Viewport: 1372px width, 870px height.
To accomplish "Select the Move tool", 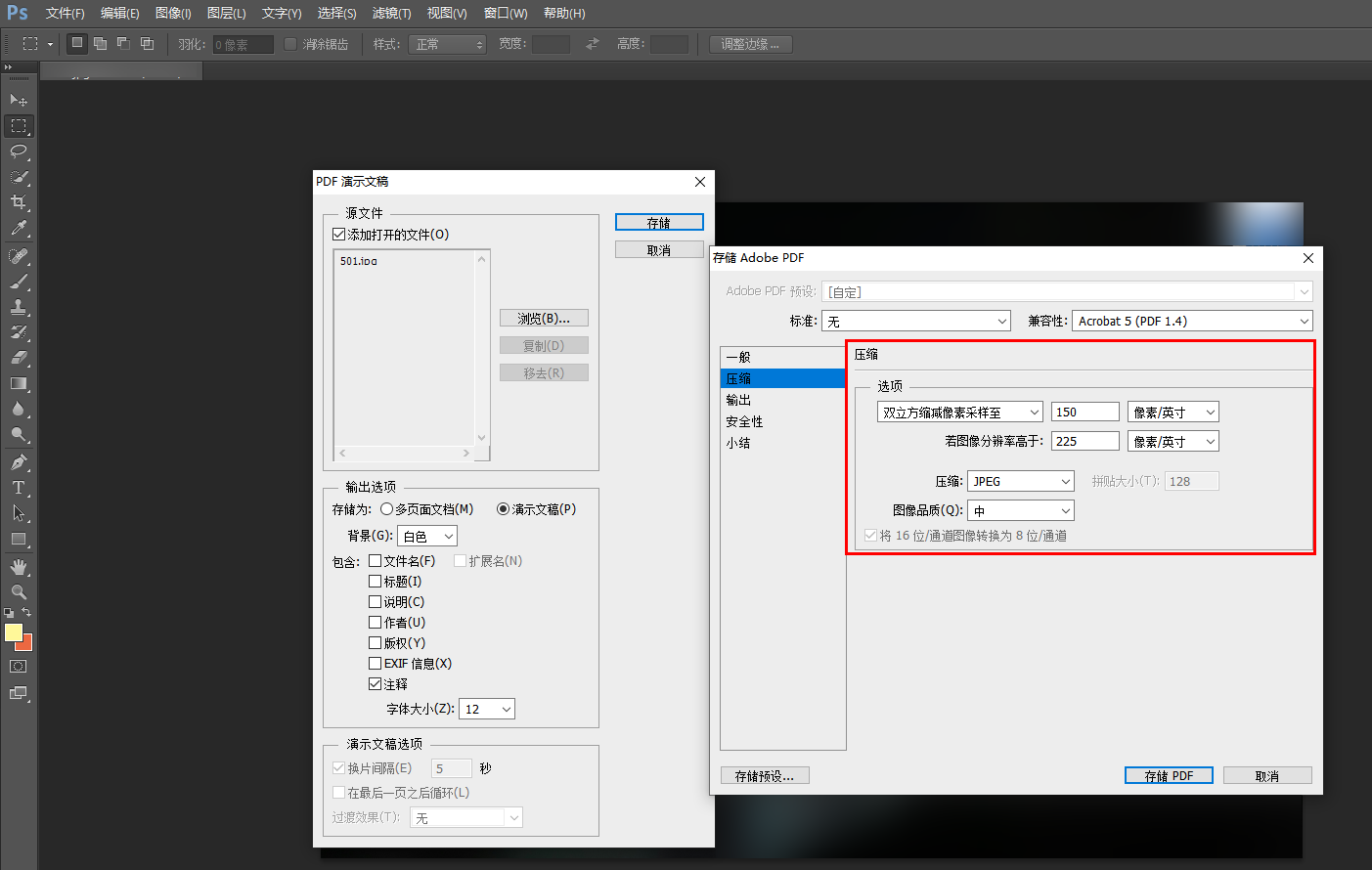I will tap(19, 100).
